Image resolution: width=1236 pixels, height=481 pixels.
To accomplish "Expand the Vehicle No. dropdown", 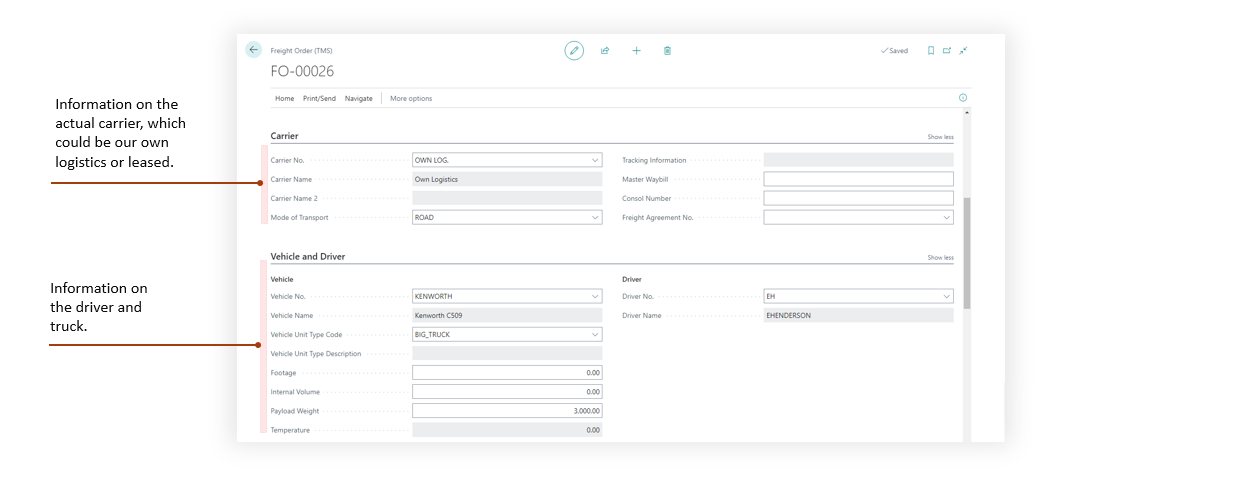I will [x=595, y=296].
